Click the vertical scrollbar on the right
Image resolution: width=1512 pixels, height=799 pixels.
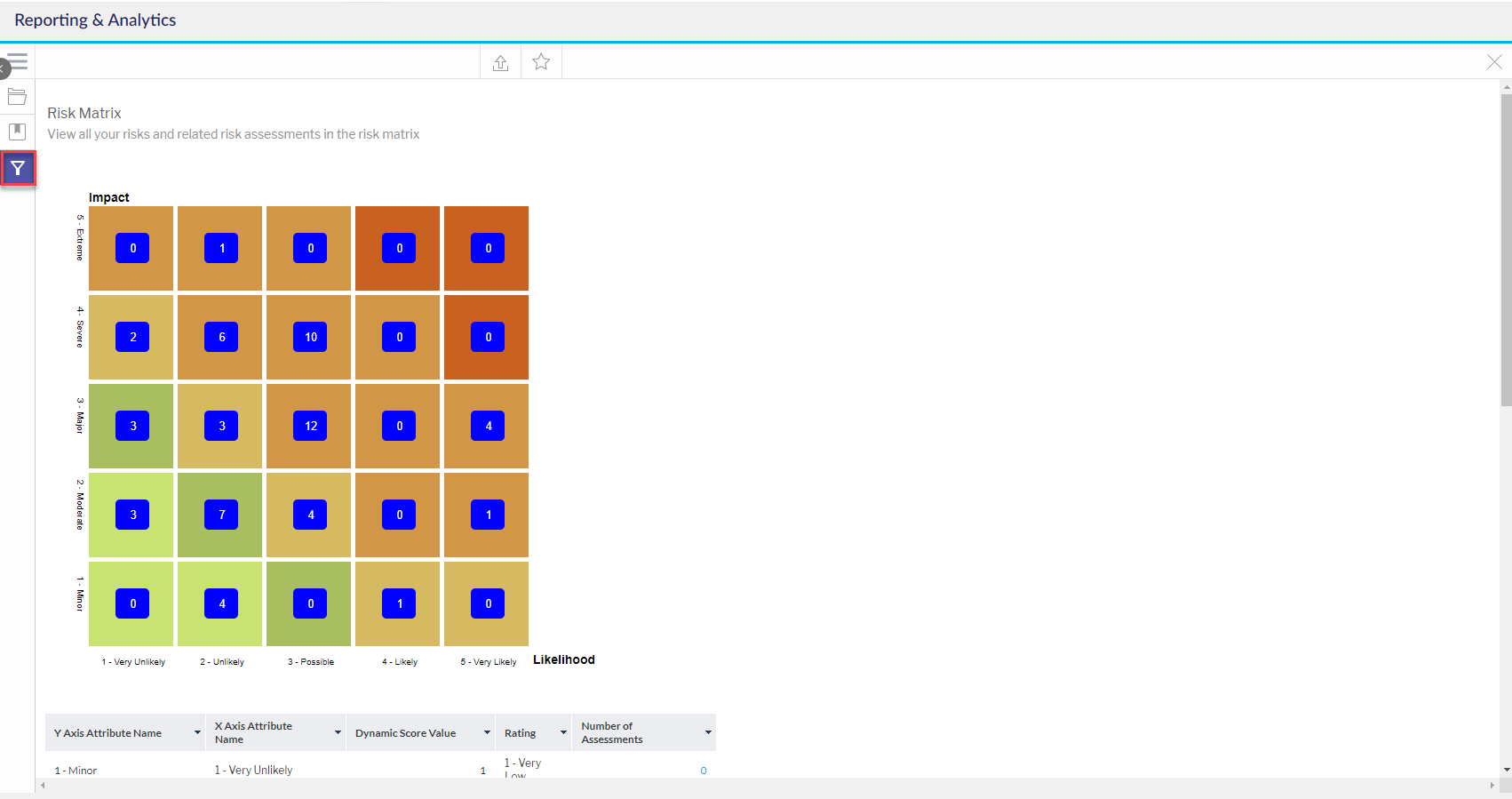1506,249
